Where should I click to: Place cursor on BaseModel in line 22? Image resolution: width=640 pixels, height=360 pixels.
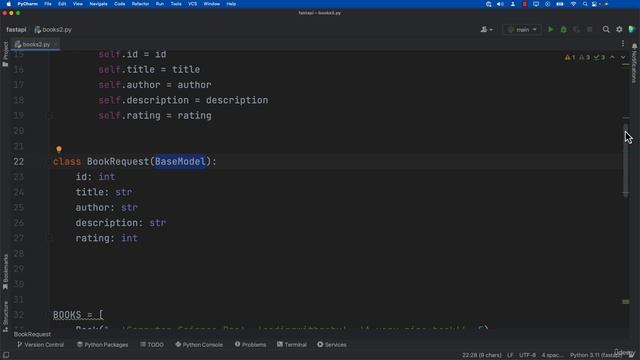(x=180, y=162)
